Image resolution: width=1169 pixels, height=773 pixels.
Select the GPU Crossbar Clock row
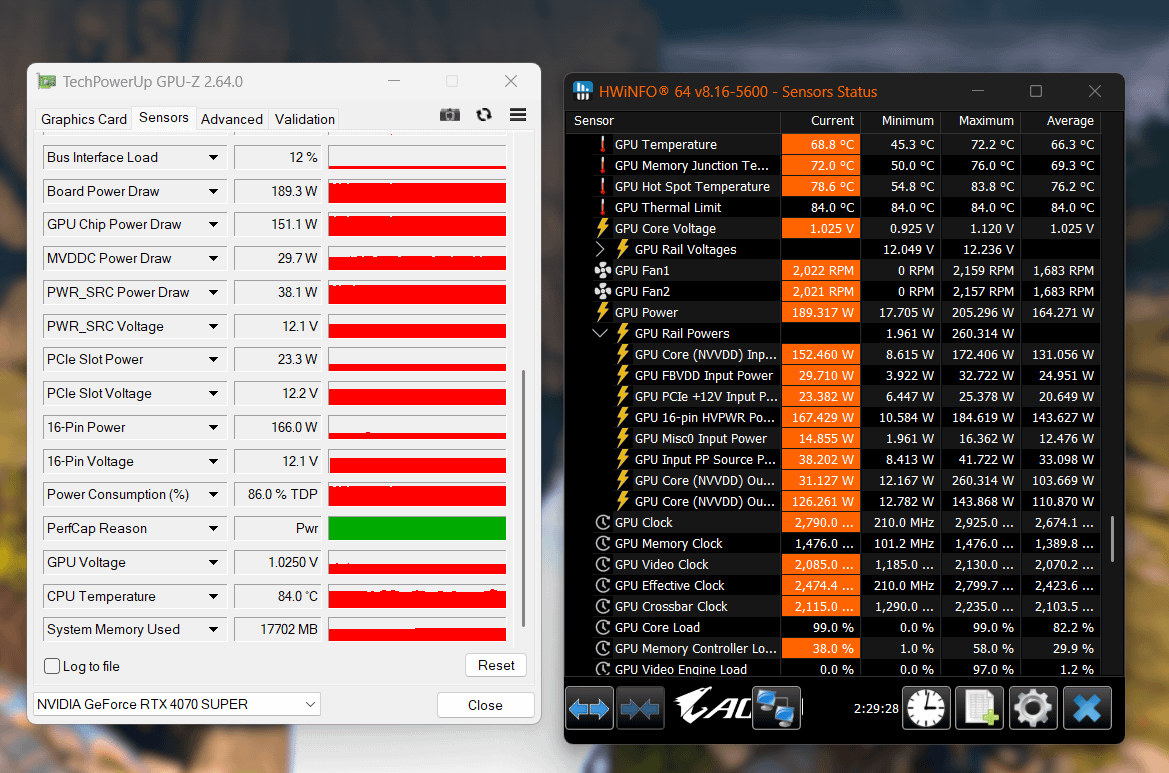click(x=834, y=607)
